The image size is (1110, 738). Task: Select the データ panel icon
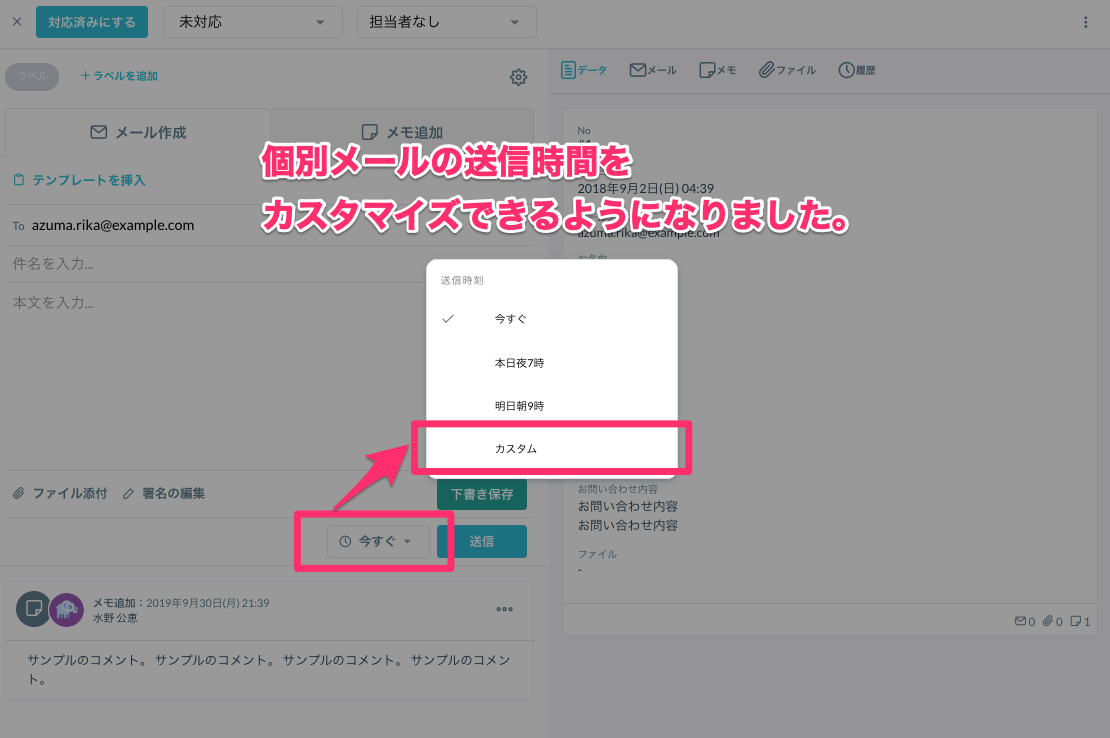pyautogui.click(x=584, y=70)
